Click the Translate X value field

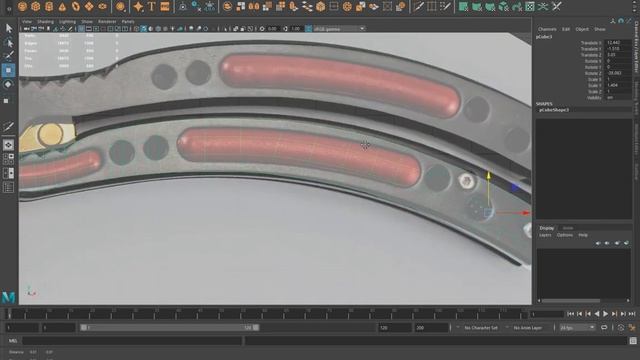[x=618, y=42]
